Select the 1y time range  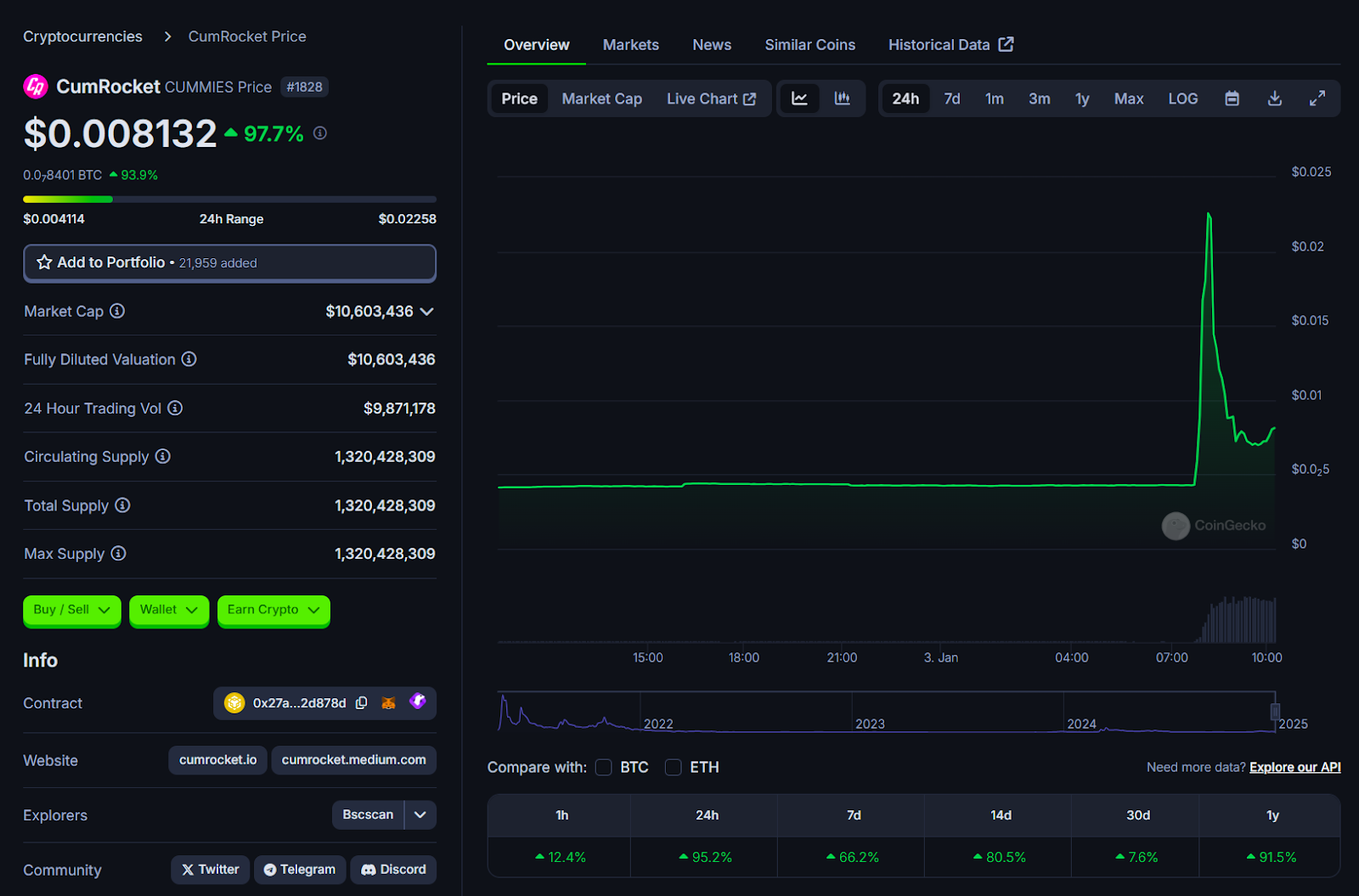point(1082,99)
